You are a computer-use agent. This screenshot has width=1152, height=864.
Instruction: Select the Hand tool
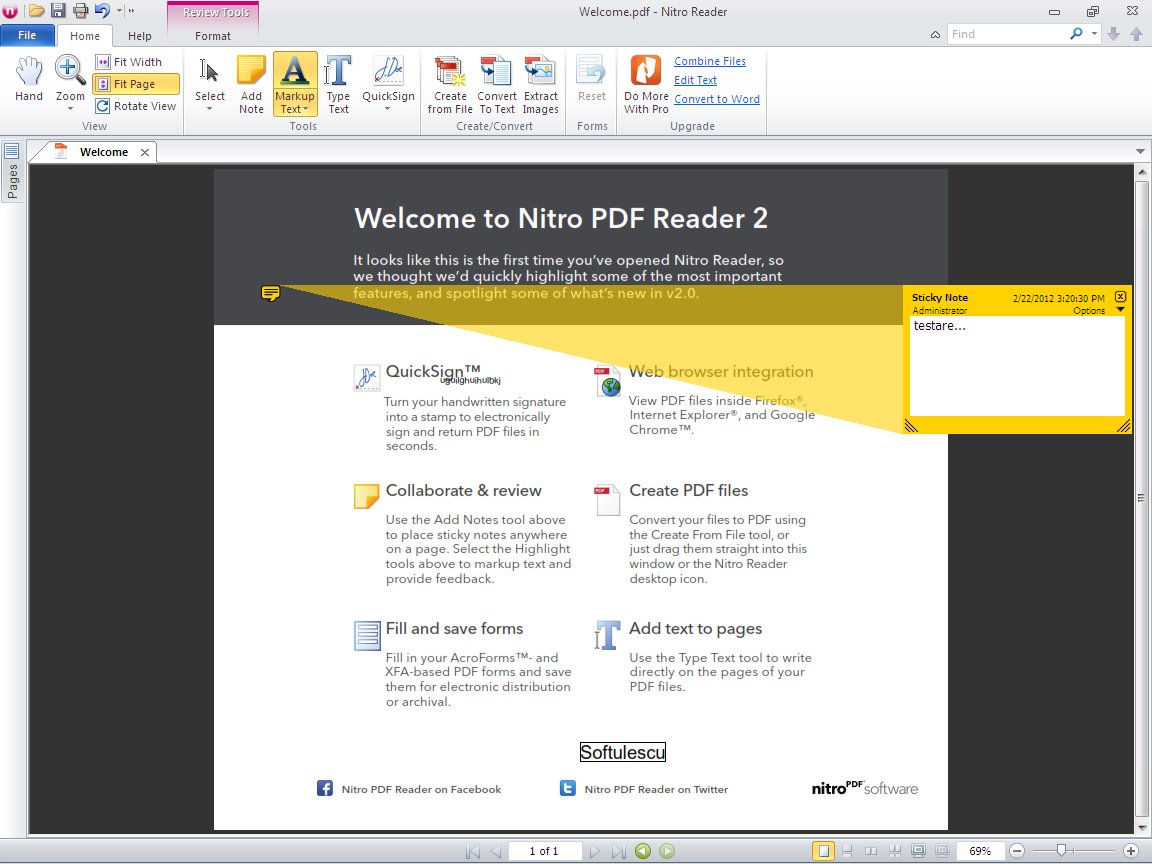coord(29,79)
